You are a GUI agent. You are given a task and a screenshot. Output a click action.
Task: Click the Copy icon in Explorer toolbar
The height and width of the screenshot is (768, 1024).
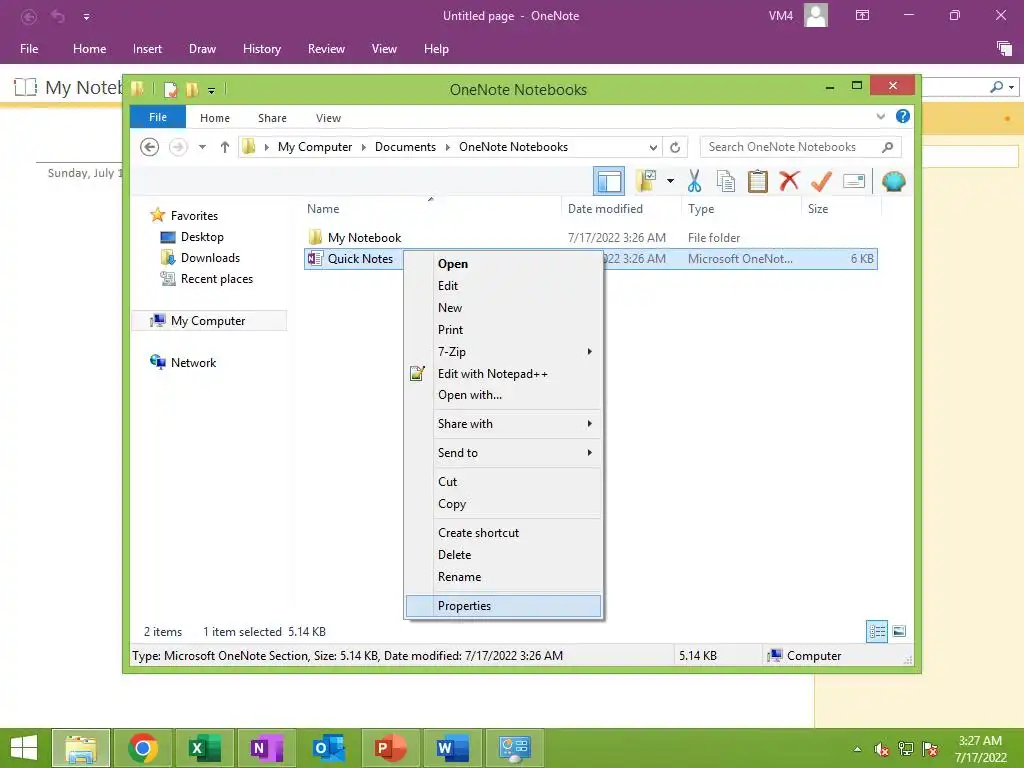coord(726,181)
